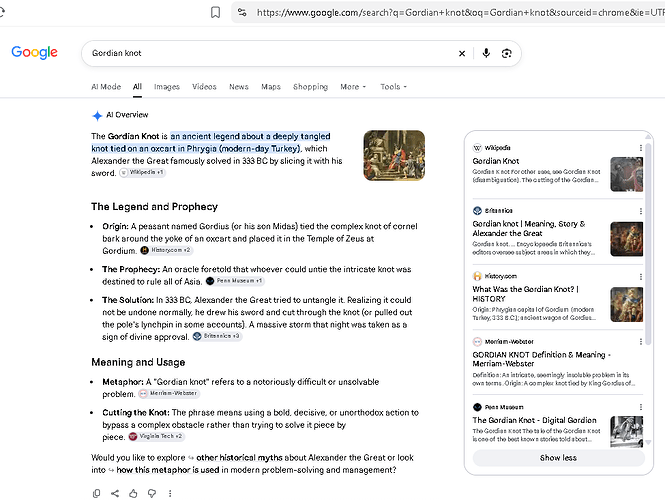665x500 pixels.
Task: Click the Britannica +3 citation chip
Action: [217, 336]
